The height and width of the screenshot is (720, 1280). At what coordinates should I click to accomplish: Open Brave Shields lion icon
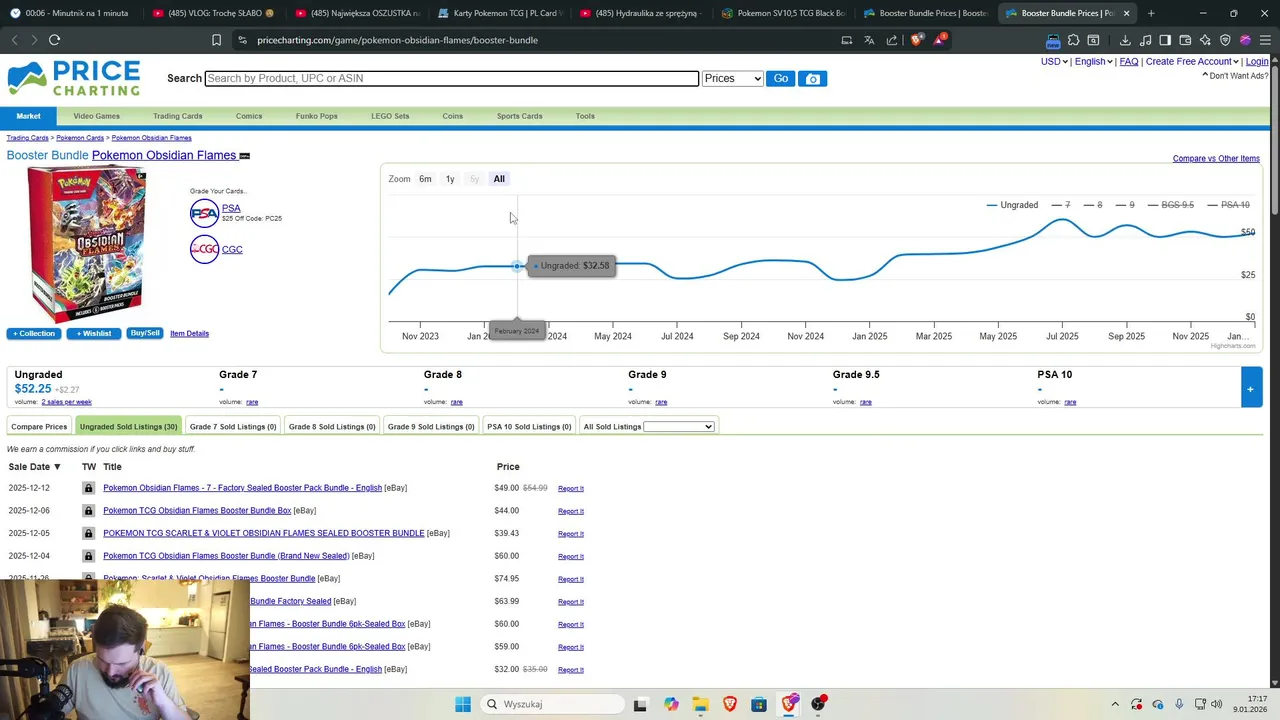pyautogui.click(x=917, y=40)
